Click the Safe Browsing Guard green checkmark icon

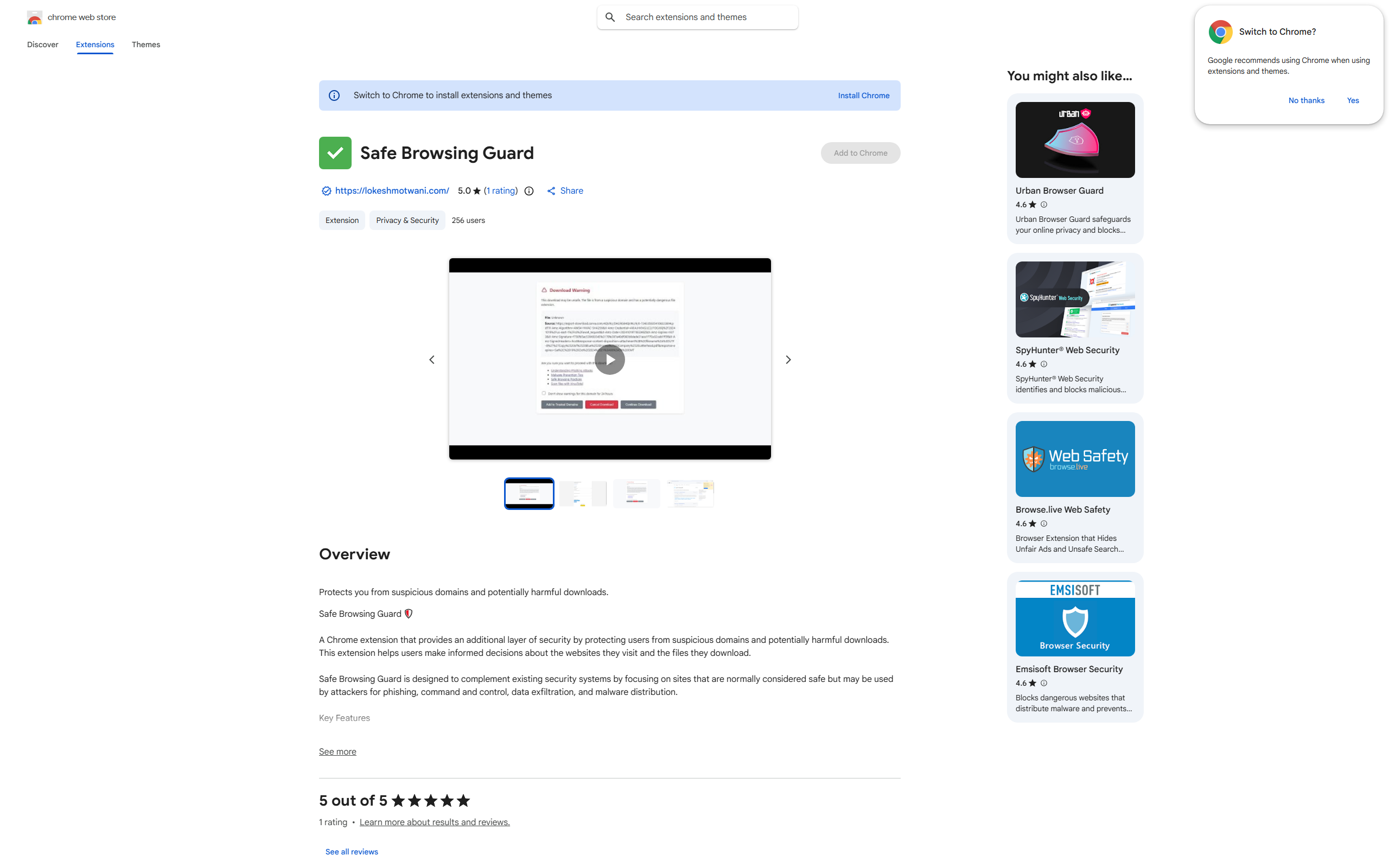[x=335, y=152]
